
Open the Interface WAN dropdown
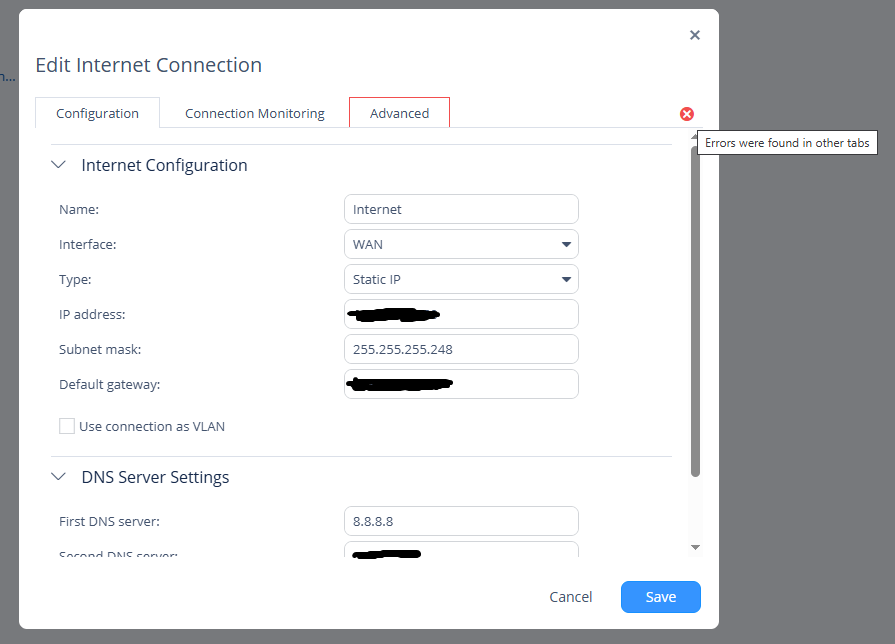(x=461, y=244)
